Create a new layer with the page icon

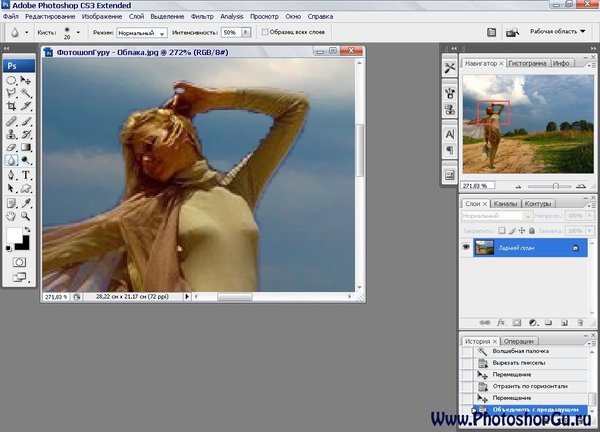coord(564,322)
